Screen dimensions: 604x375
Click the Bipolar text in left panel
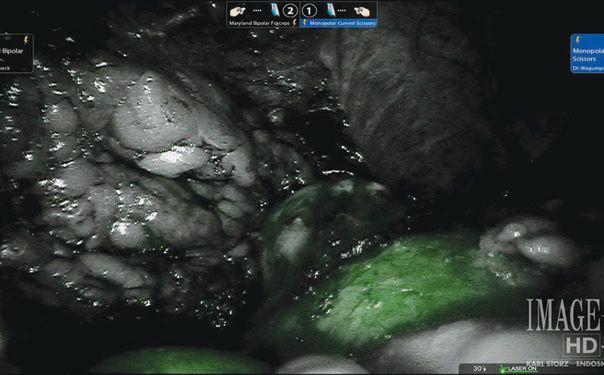[x=13, y=51]
